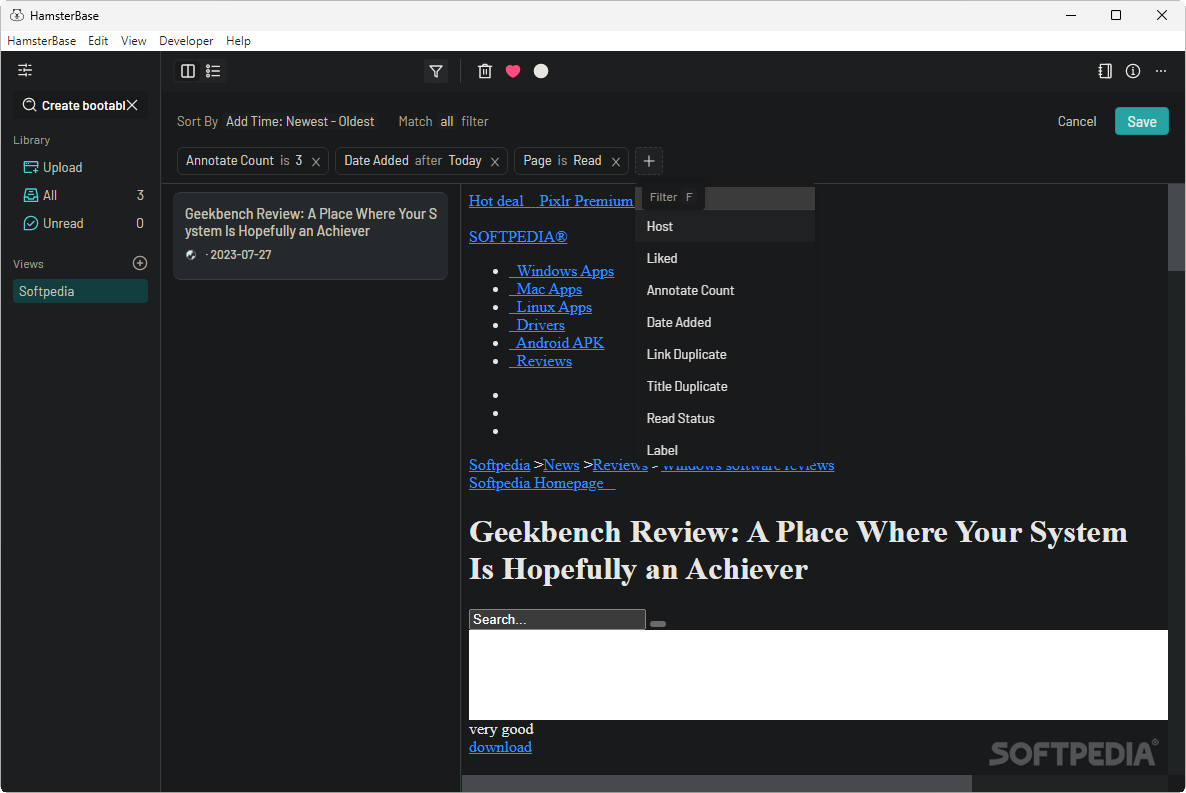Click the filter funnel icon
This screenshot has width=1186, height=793.
436,71
